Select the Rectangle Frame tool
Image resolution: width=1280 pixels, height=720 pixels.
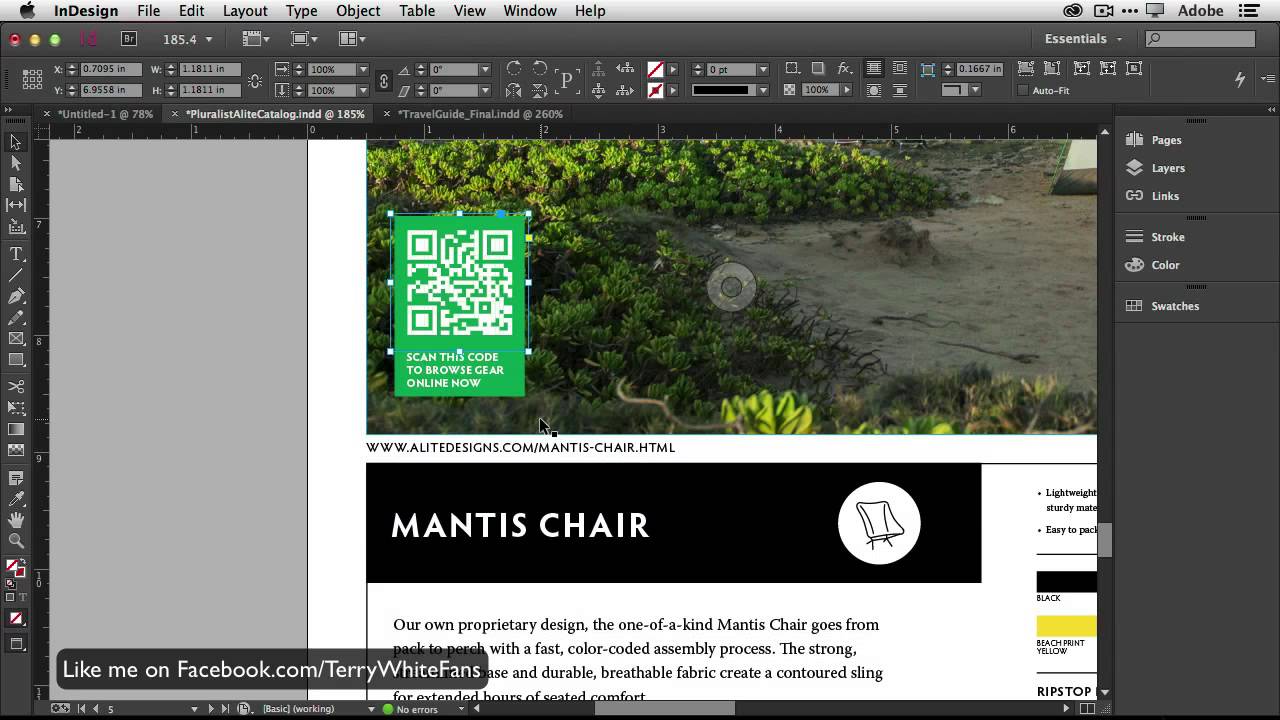coord(16,338)
